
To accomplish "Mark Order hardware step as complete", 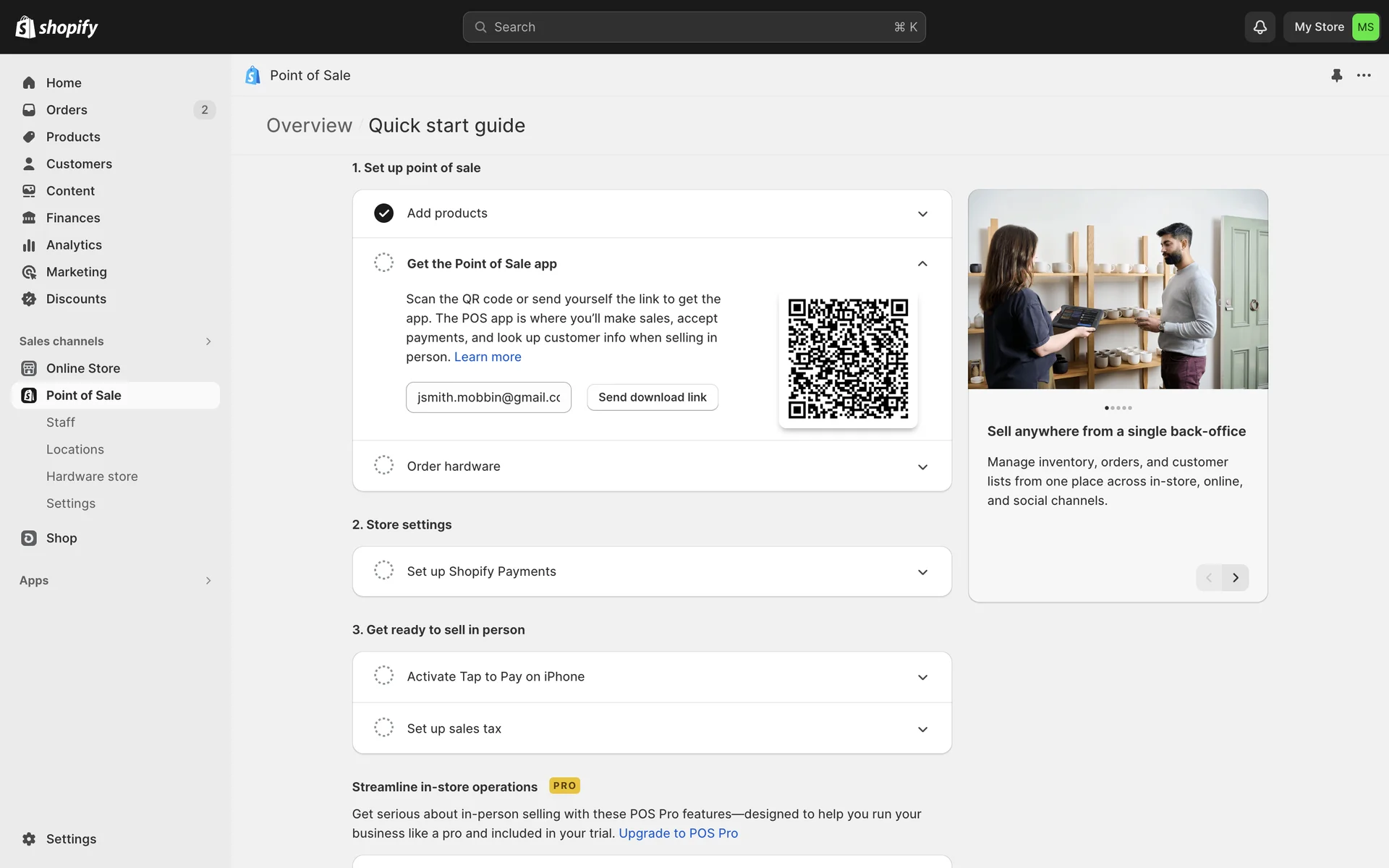I will [x=383, y=465].
